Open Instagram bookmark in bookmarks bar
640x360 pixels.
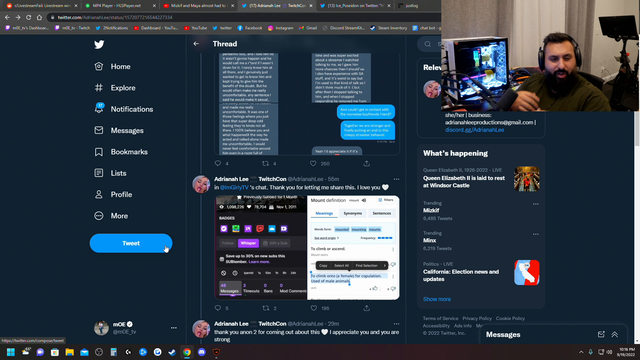[x=280, y=28]
